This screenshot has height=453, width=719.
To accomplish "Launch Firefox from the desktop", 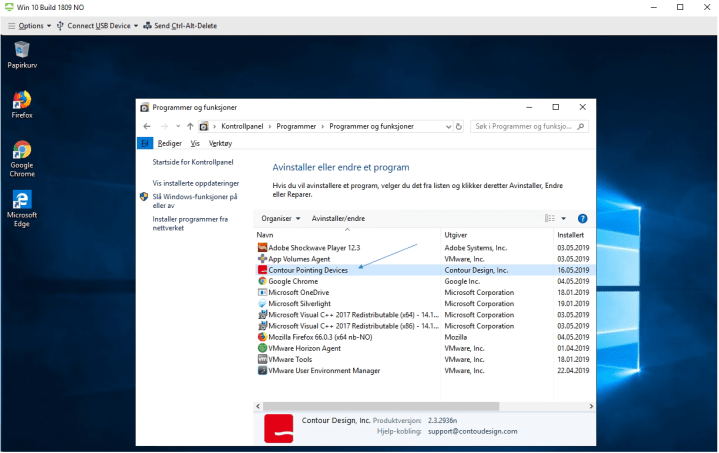I will tap(21, 101).
